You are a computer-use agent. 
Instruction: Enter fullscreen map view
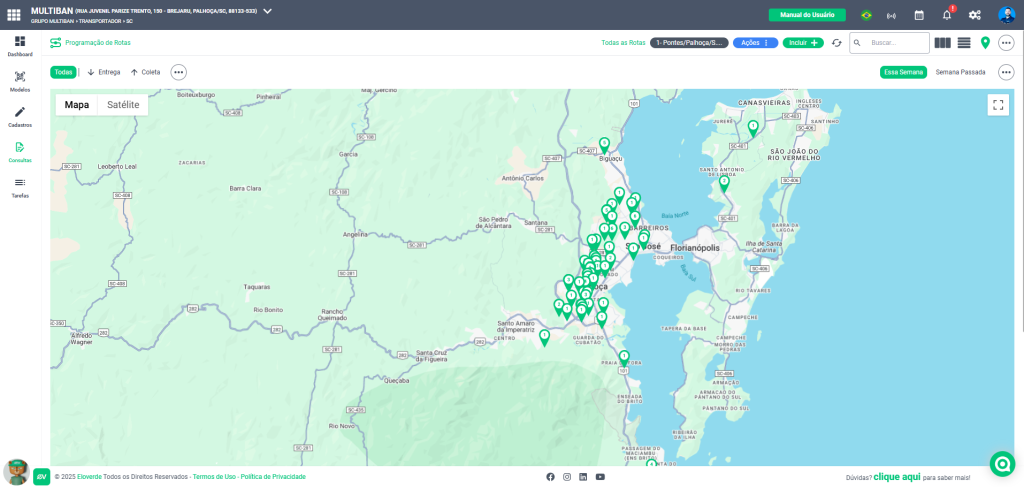997,105
